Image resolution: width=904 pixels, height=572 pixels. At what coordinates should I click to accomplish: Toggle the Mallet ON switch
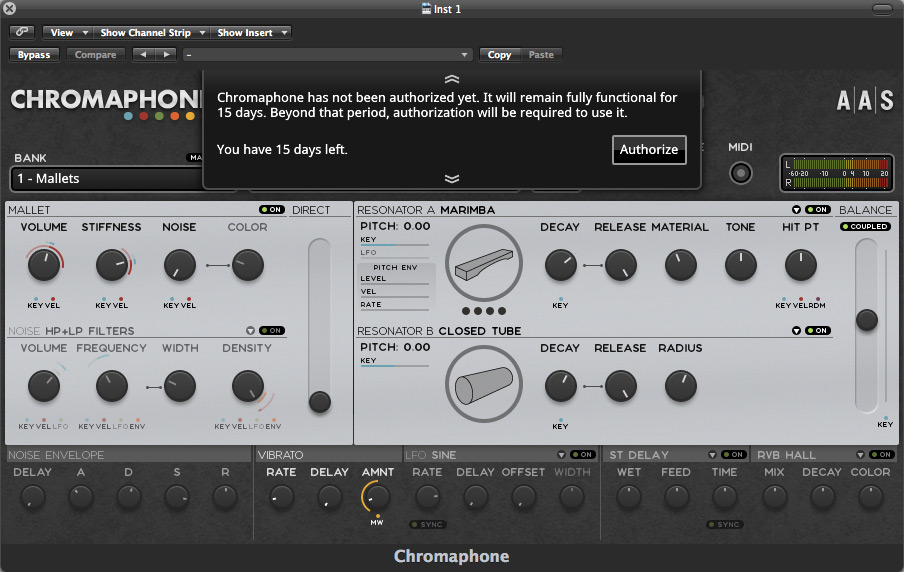click(272, 209)
